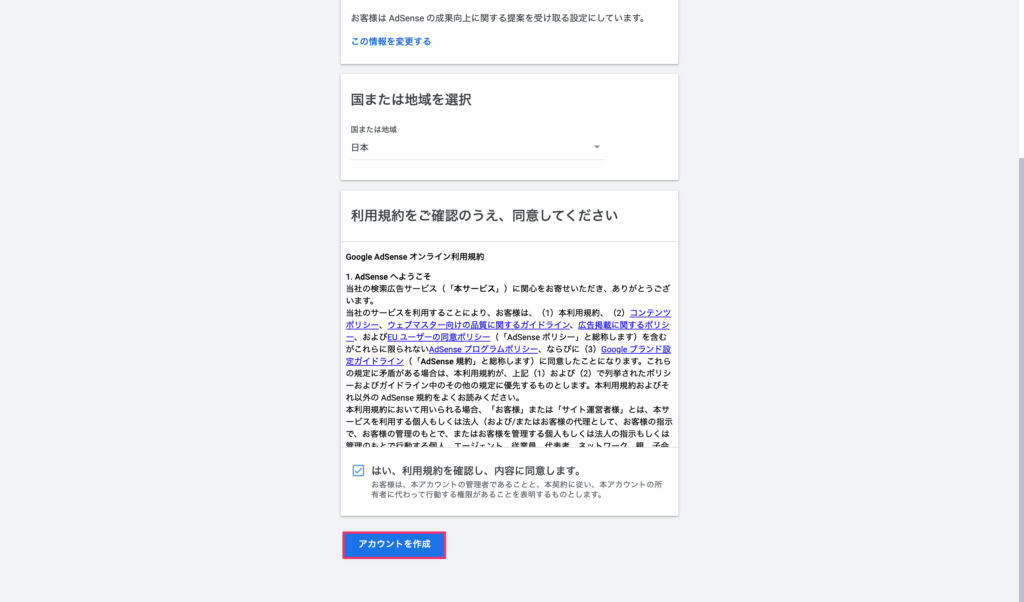Image resolution: width=1024 pixels, height=602 pixels.
Task: Open the コンテンツポリシー link
Action: (650, 313)
